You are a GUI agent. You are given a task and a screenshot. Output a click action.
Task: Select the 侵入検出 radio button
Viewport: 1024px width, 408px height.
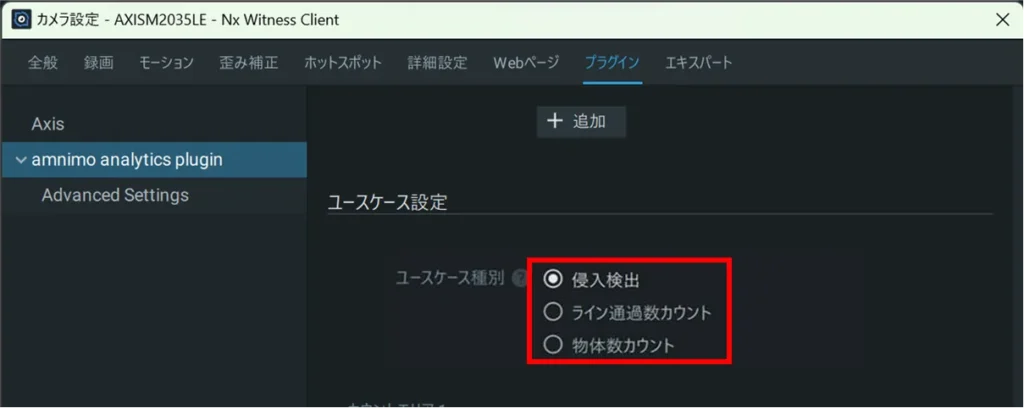(553, 280)
